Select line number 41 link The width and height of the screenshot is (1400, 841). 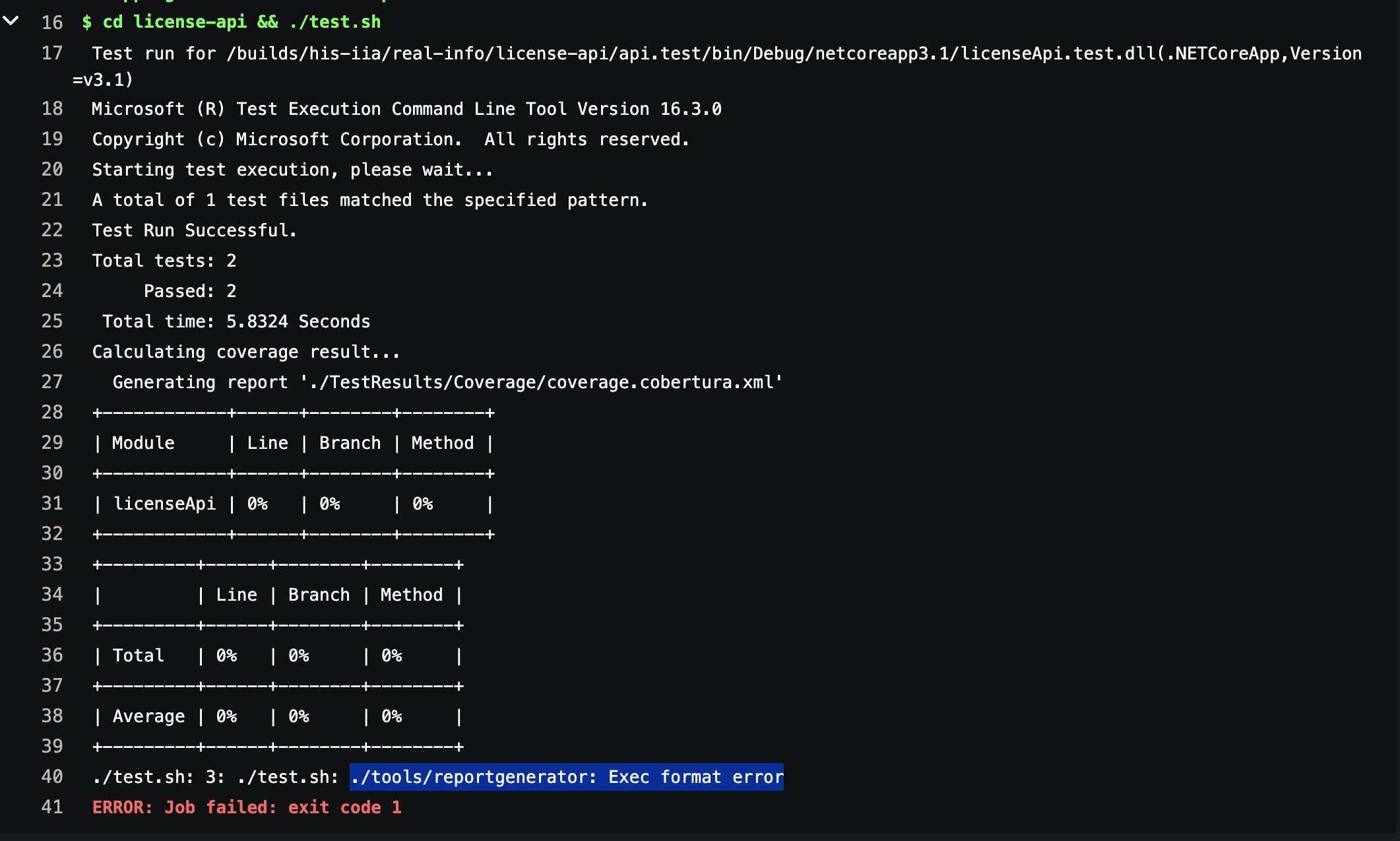tap(52, 807)
